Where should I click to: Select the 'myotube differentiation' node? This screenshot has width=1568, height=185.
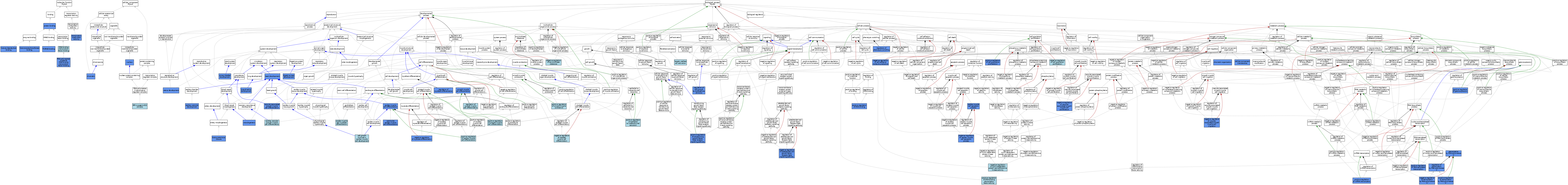coord(410,106)
